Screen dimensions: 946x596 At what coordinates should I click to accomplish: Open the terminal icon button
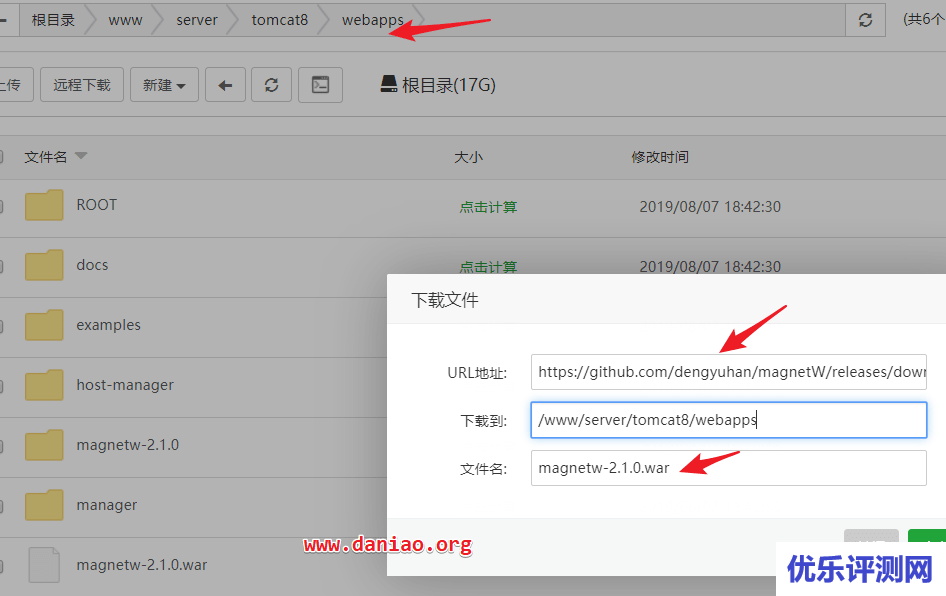320,85
